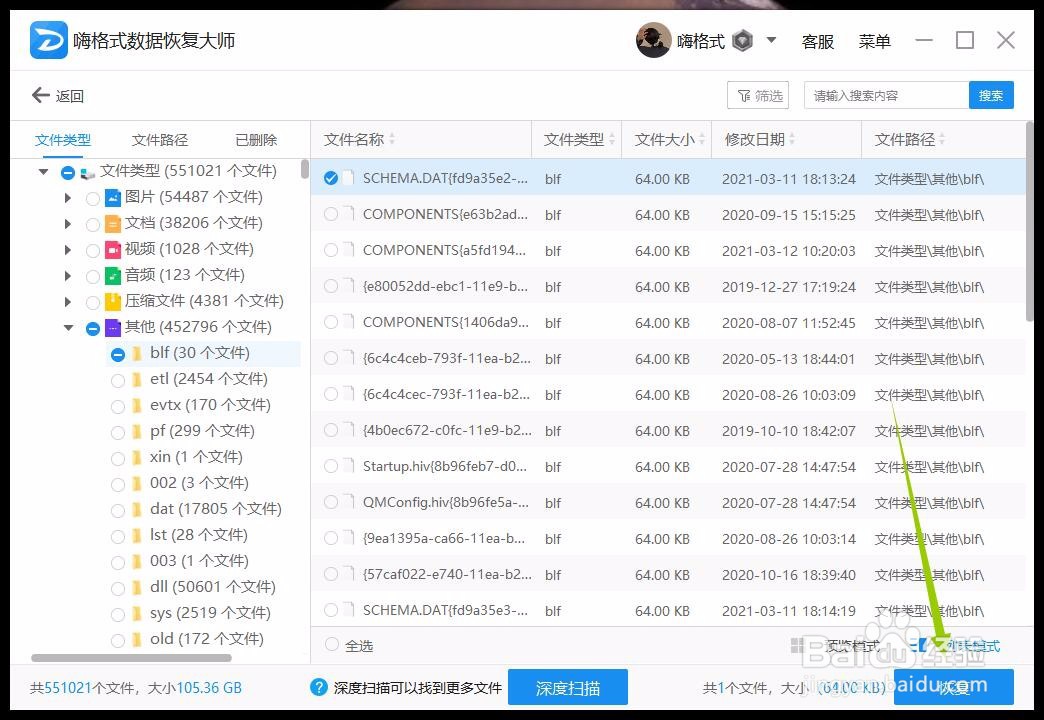Screen dimensions: 1044x720
Task: Collapse the 其他 tree node
Action: click(67, 327)
